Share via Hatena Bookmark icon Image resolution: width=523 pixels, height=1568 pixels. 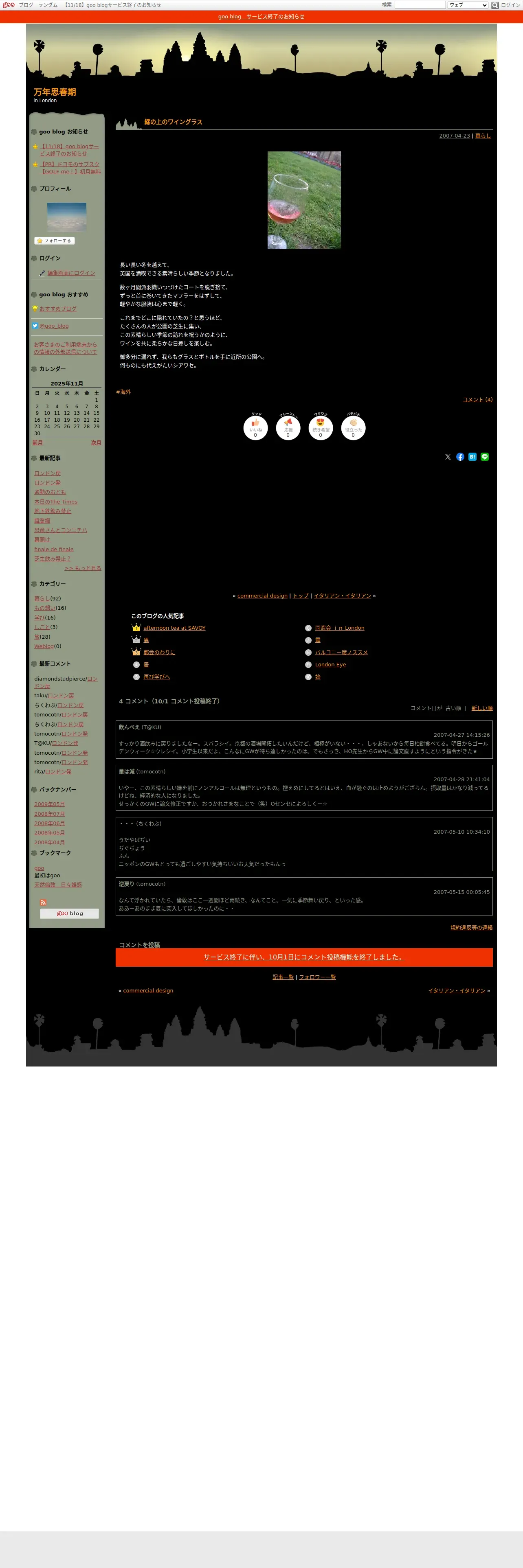(472, 457)
